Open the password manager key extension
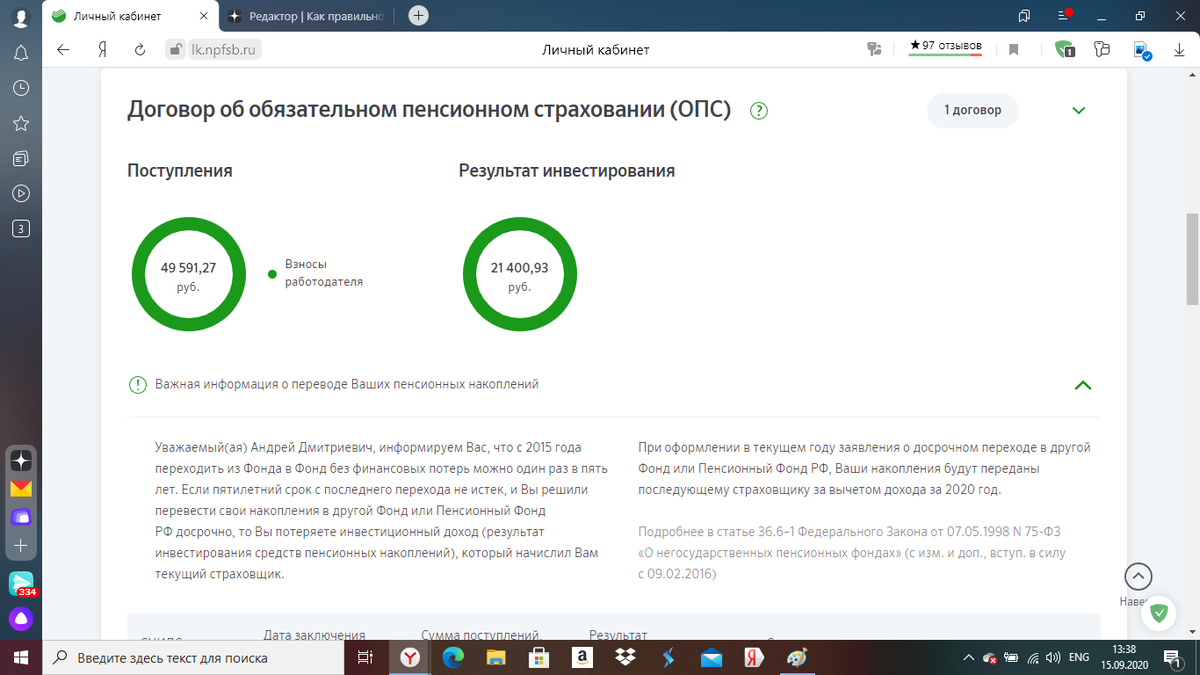Screen dimensions: 1200x675 pyautogui.click(x=1103, y=49)
